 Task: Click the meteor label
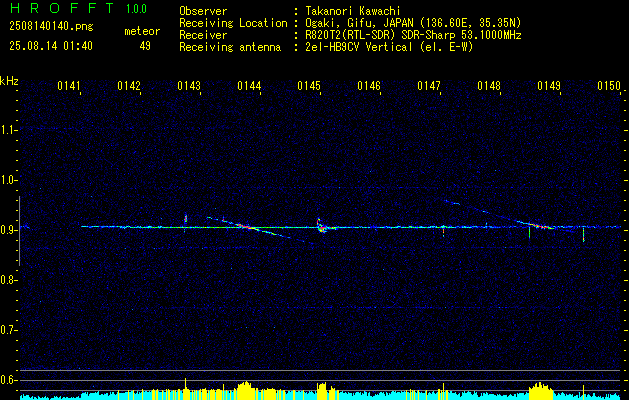point(142,31)
